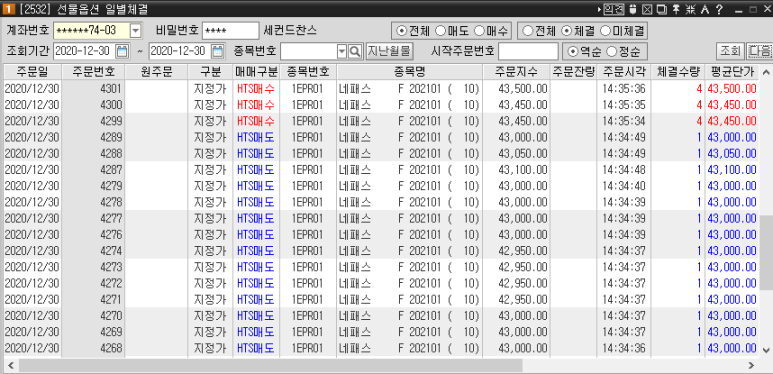Click vertical scrollbar up arrow
Viewport: 773px width, 374px height.
(x=766, y=73)
